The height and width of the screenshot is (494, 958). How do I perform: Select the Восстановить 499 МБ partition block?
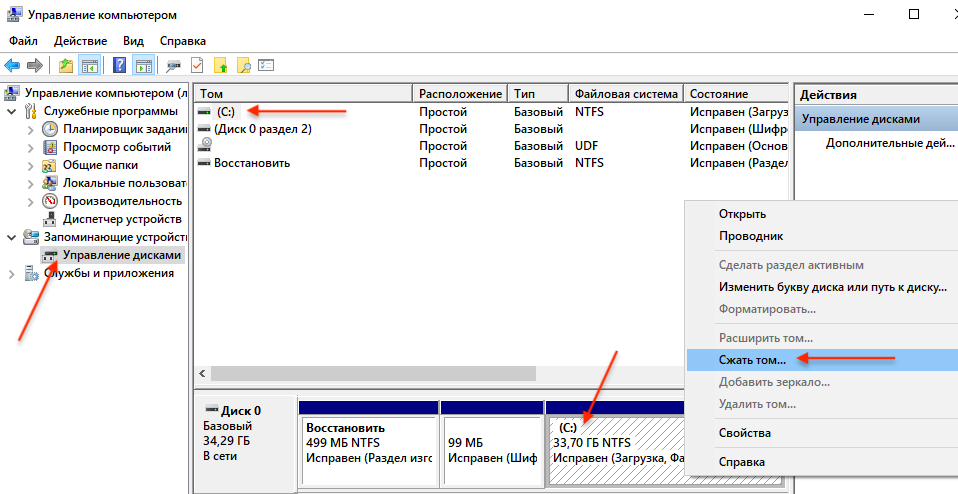point(369,451)
